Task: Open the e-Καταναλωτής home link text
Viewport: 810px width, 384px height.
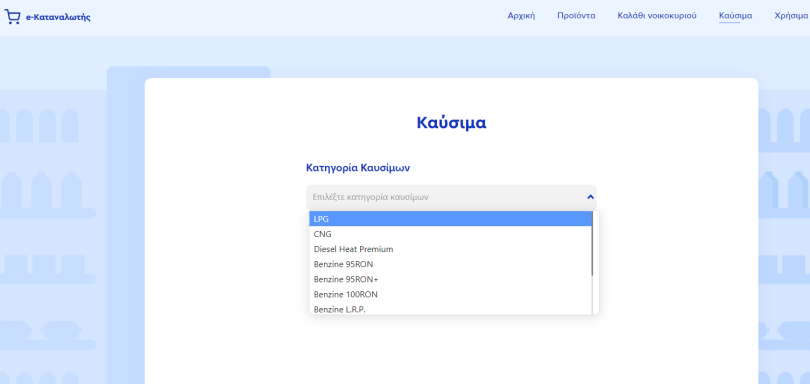Action: pos(58,17)
